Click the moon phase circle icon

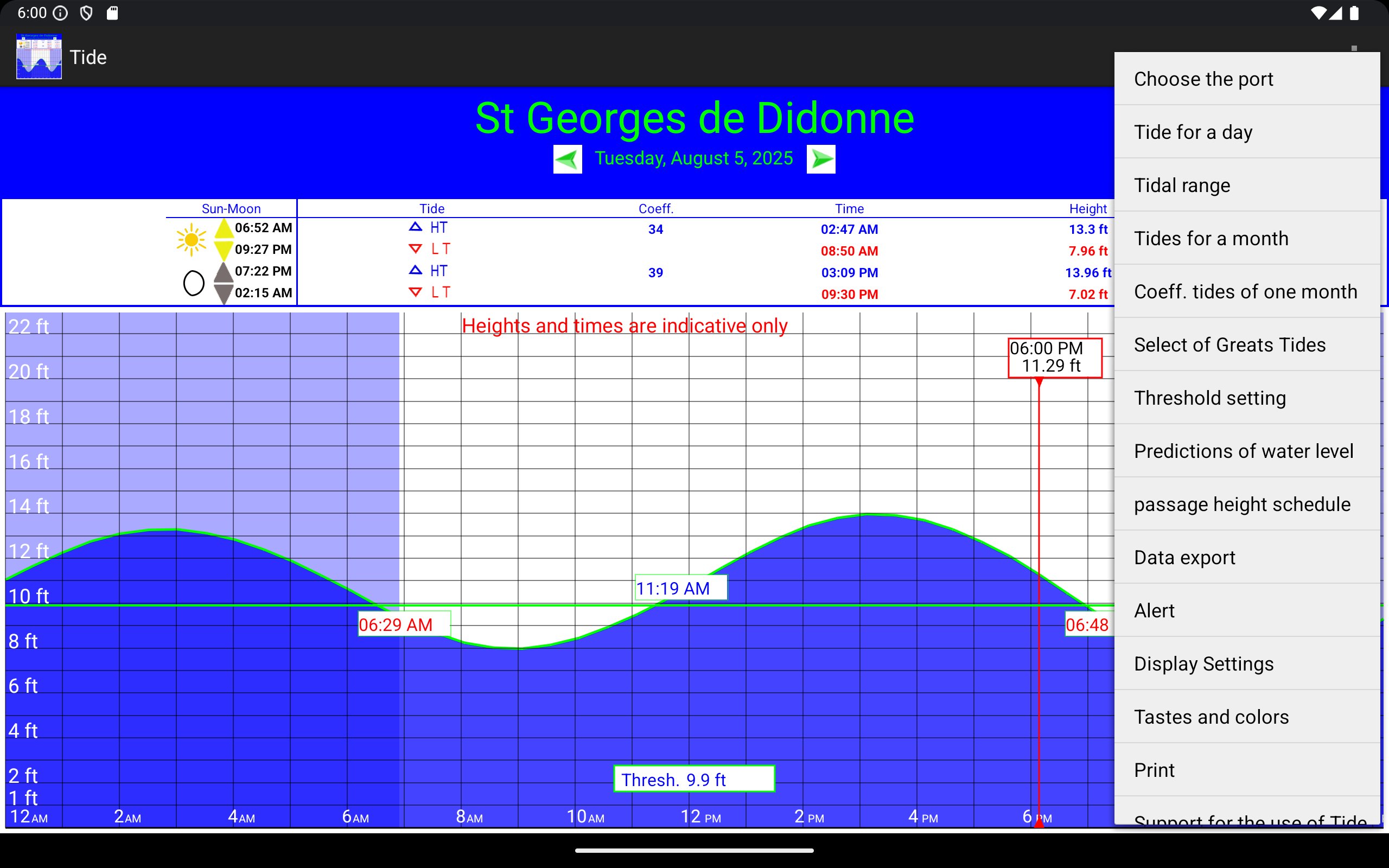193,283
